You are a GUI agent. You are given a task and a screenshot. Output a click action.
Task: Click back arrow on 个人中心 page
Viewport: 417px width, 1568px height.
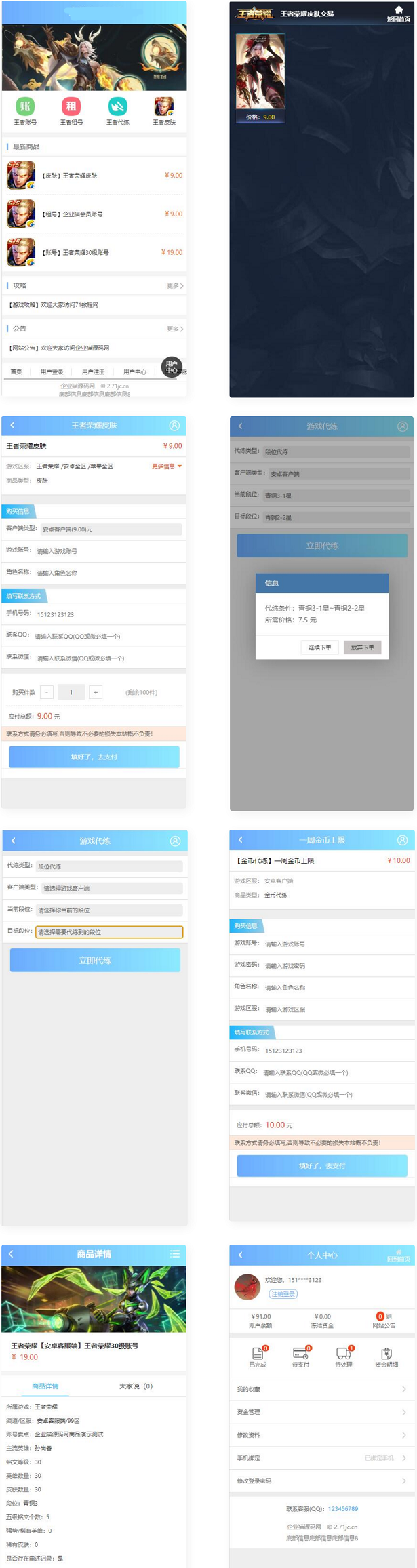[241, 1255]
